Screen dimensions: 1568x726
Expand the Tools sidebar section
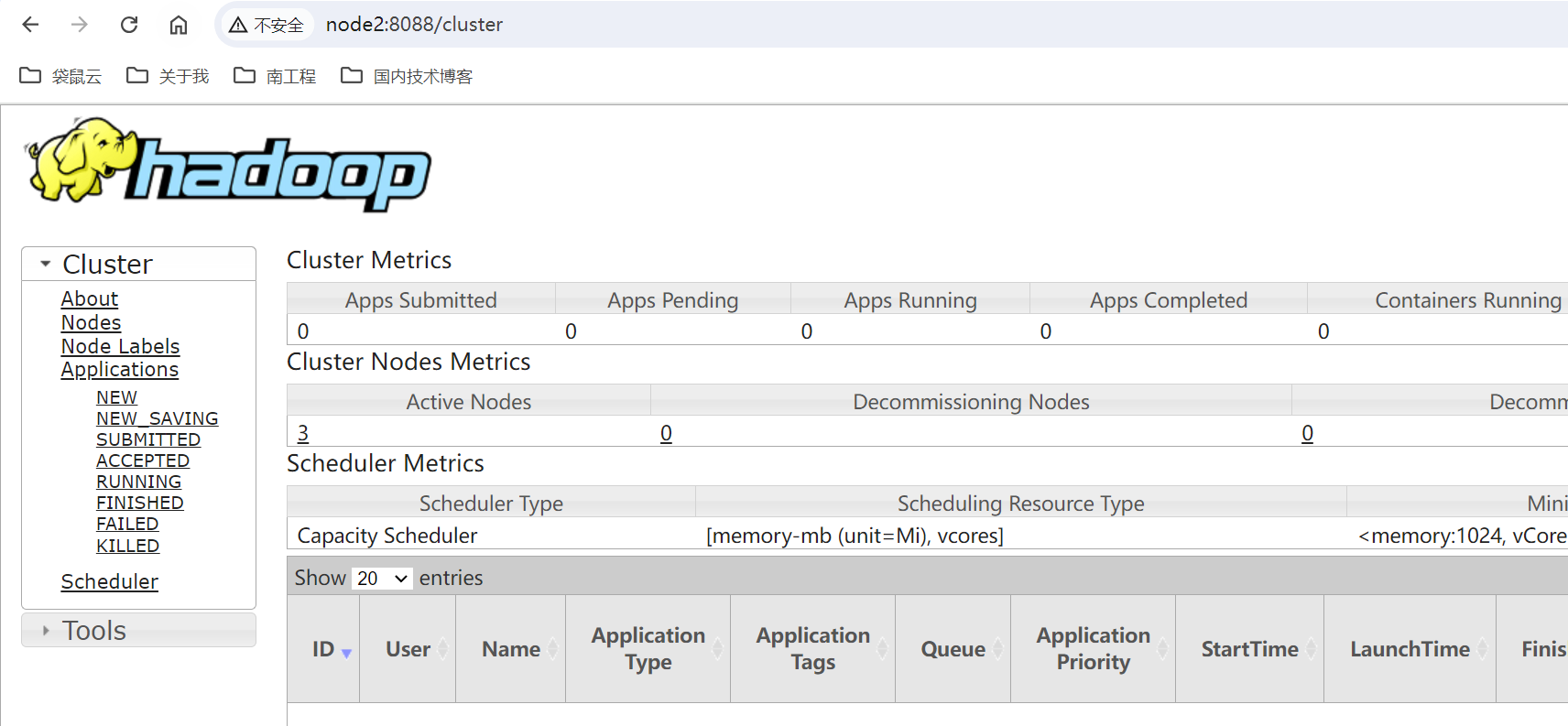pyautogui.click(x=138, y=630)
